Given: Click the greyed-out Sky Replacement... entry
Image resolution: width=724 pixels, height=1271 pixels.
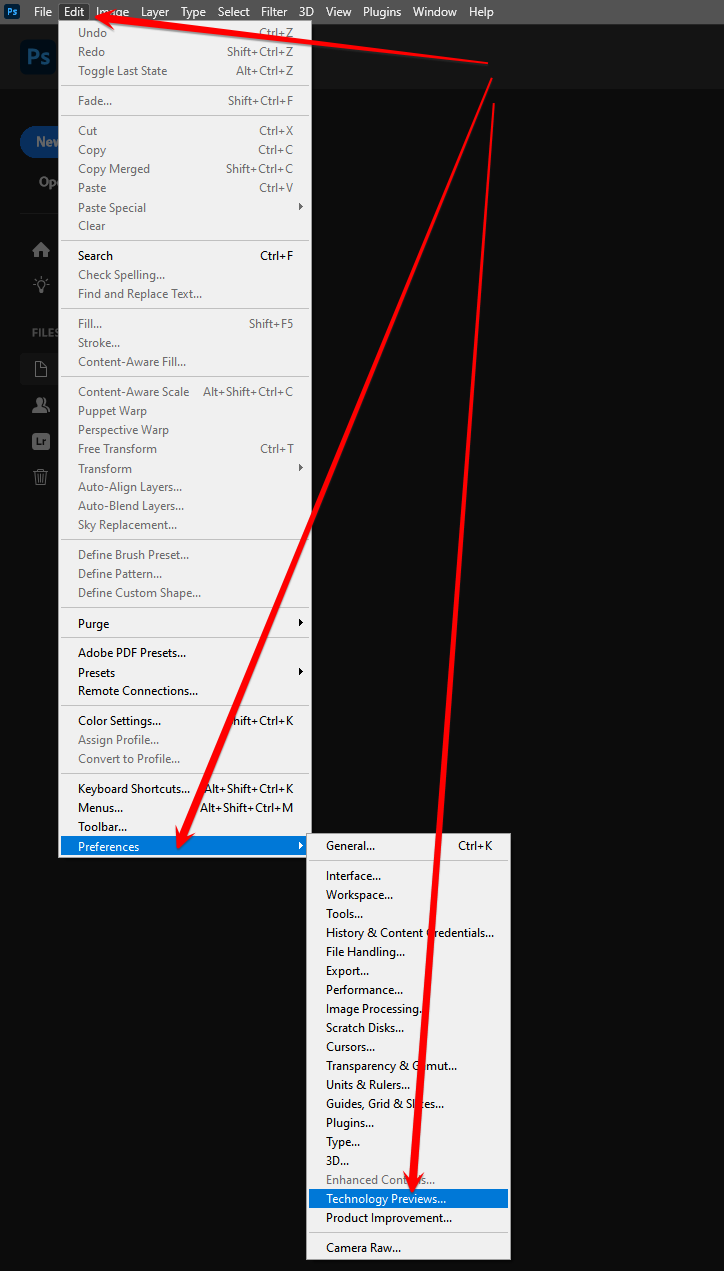Looking at the screenshot, I should tap(185, 525).
